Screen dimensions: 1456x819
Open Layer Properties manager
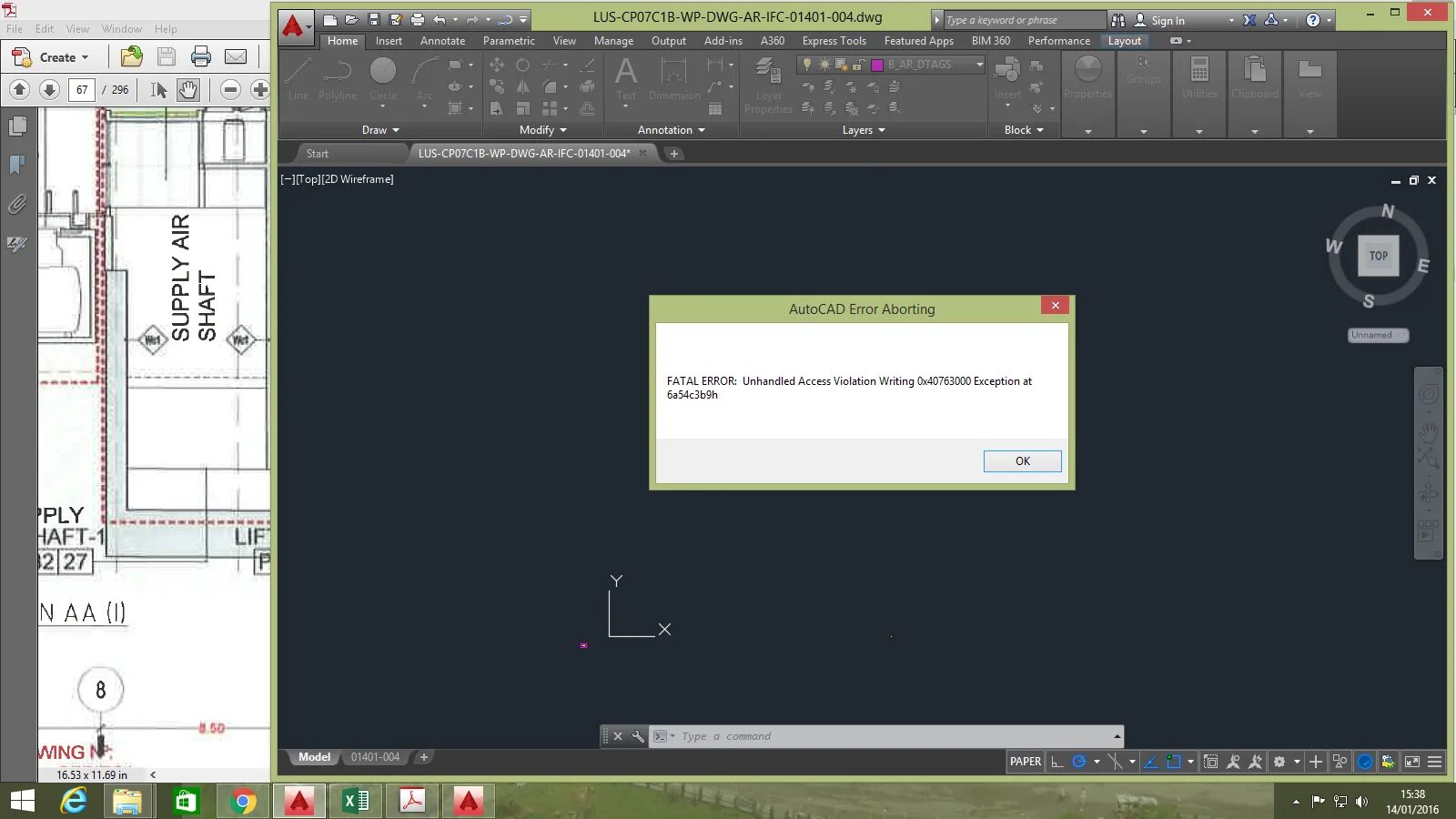[768, 85]
